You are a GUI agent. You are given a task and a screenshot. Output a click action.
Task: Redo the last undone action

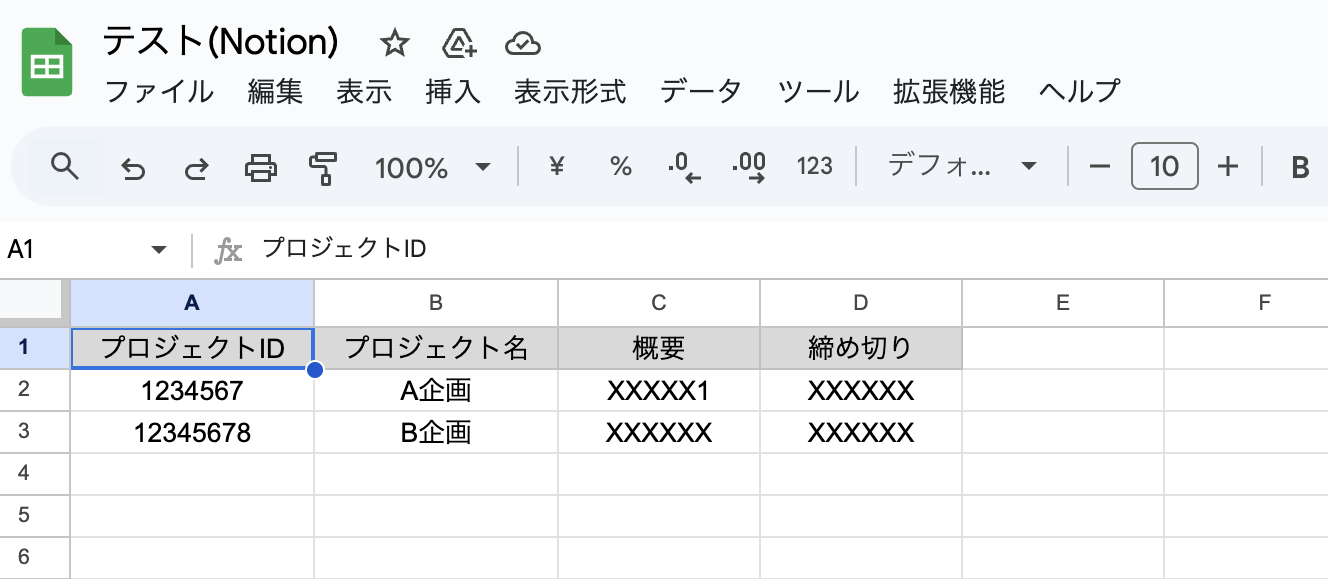(196, 168)
